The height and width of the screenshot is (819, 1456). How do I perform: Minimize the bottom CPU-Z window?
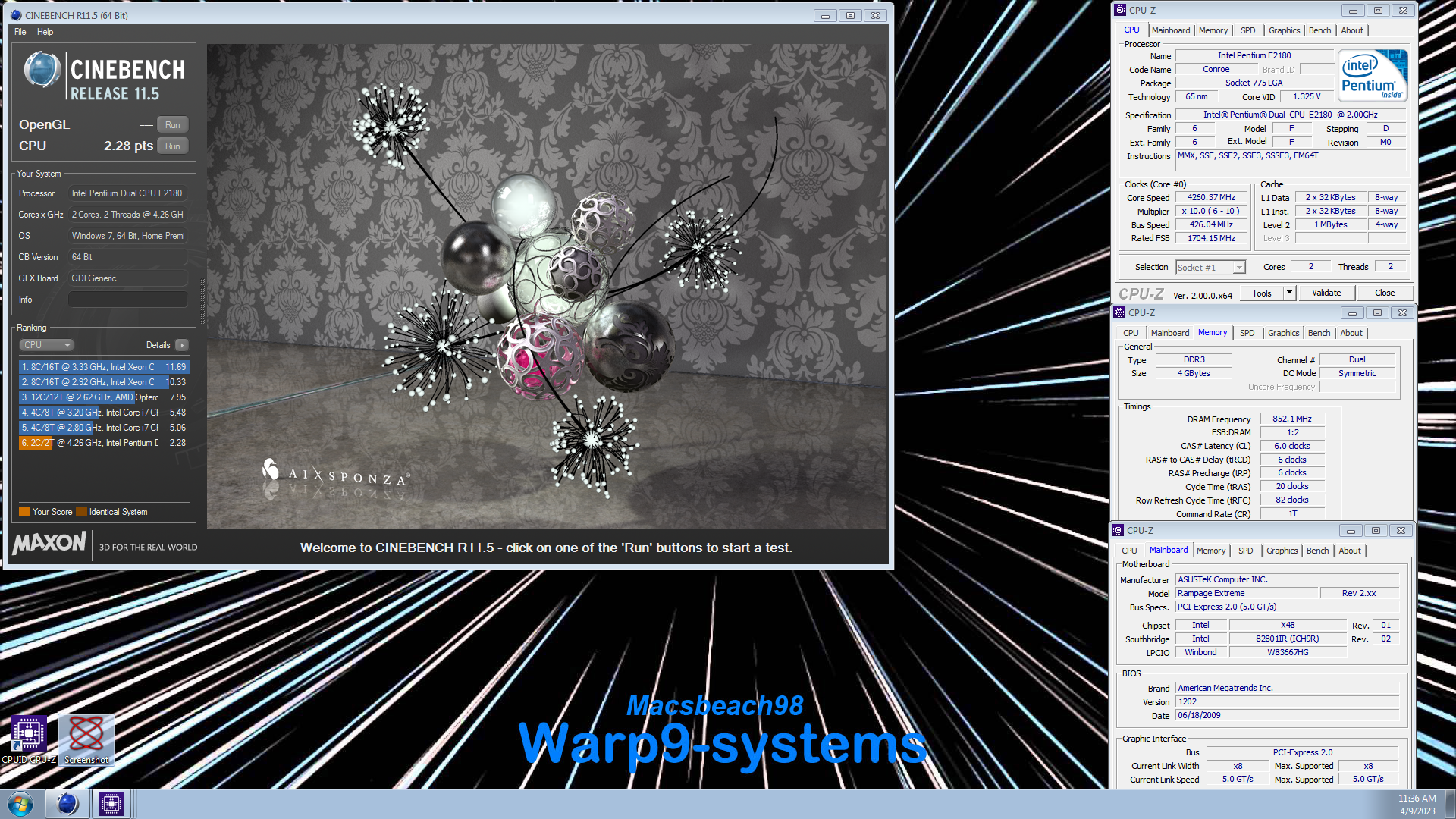[x=1350, y=530]
